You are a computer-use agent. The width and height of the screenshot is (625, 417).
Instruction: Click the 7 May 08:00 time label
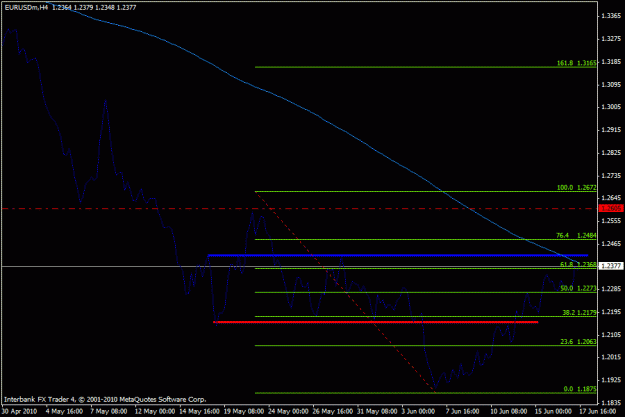pyautogui.click(x=109, y=411)
